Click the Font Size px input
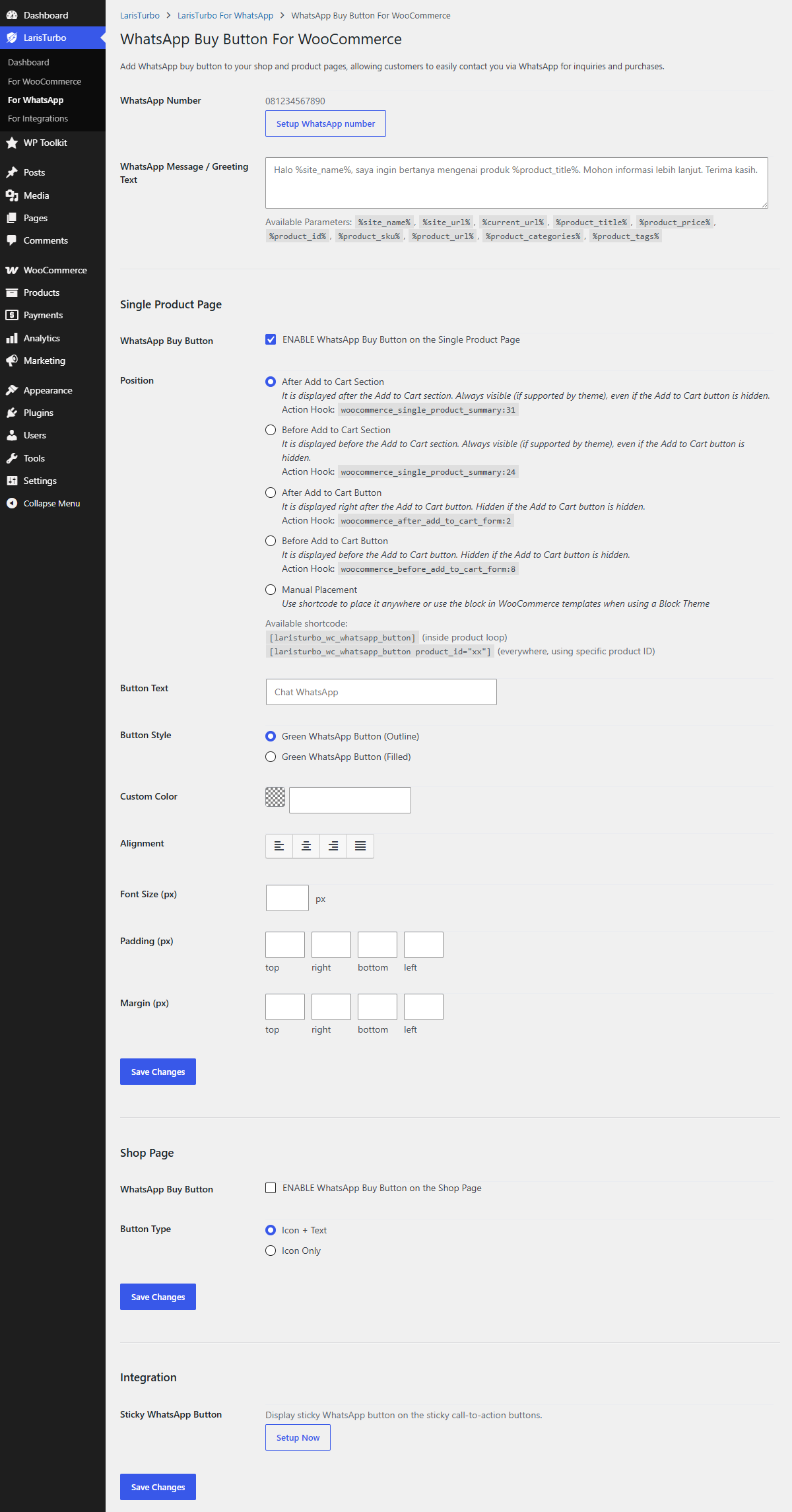The width and height of the screenshot is (792, 1512). point(287,898)
